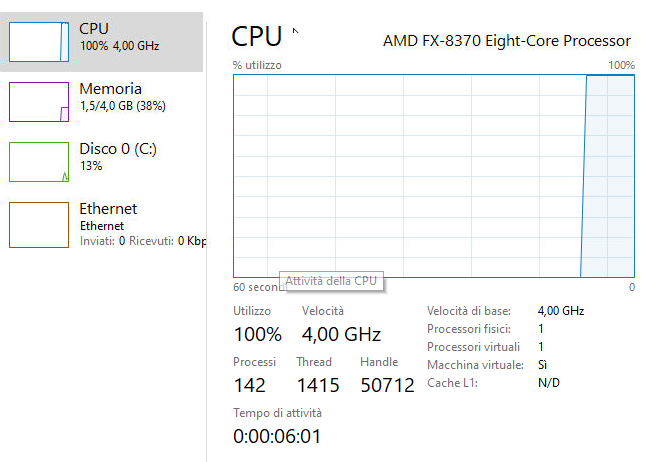Click the Processi count 142

pos(250,386)
